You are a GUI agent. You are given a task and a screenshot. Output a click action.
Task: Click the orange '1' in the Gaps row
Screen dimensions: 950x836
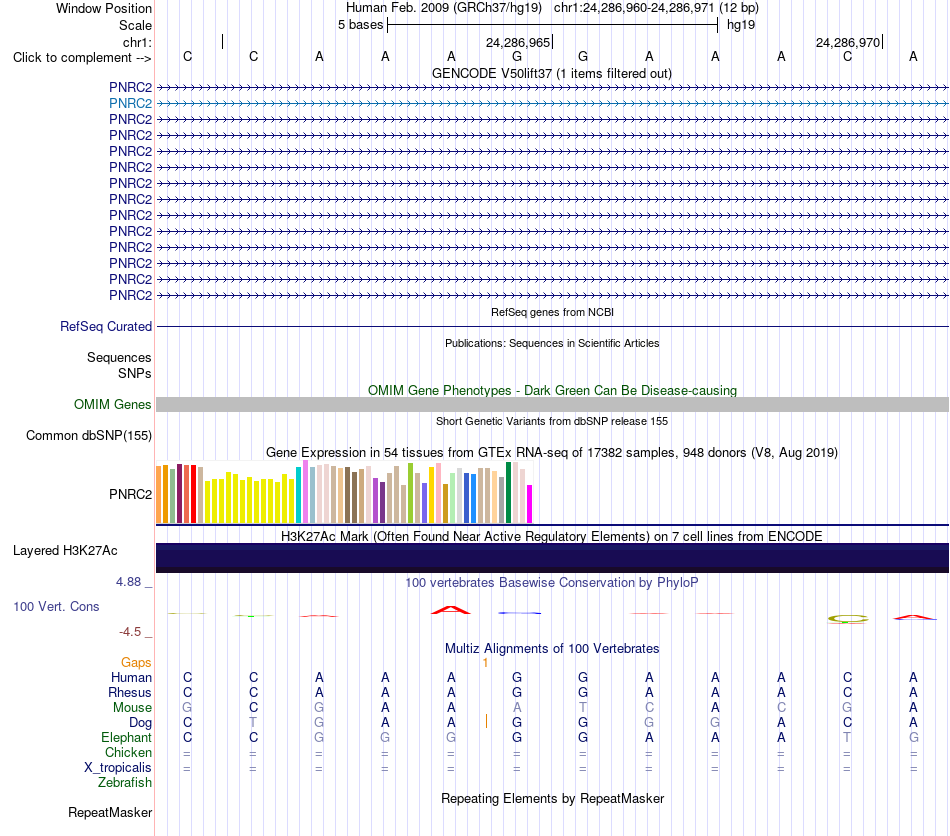(485, 663)
